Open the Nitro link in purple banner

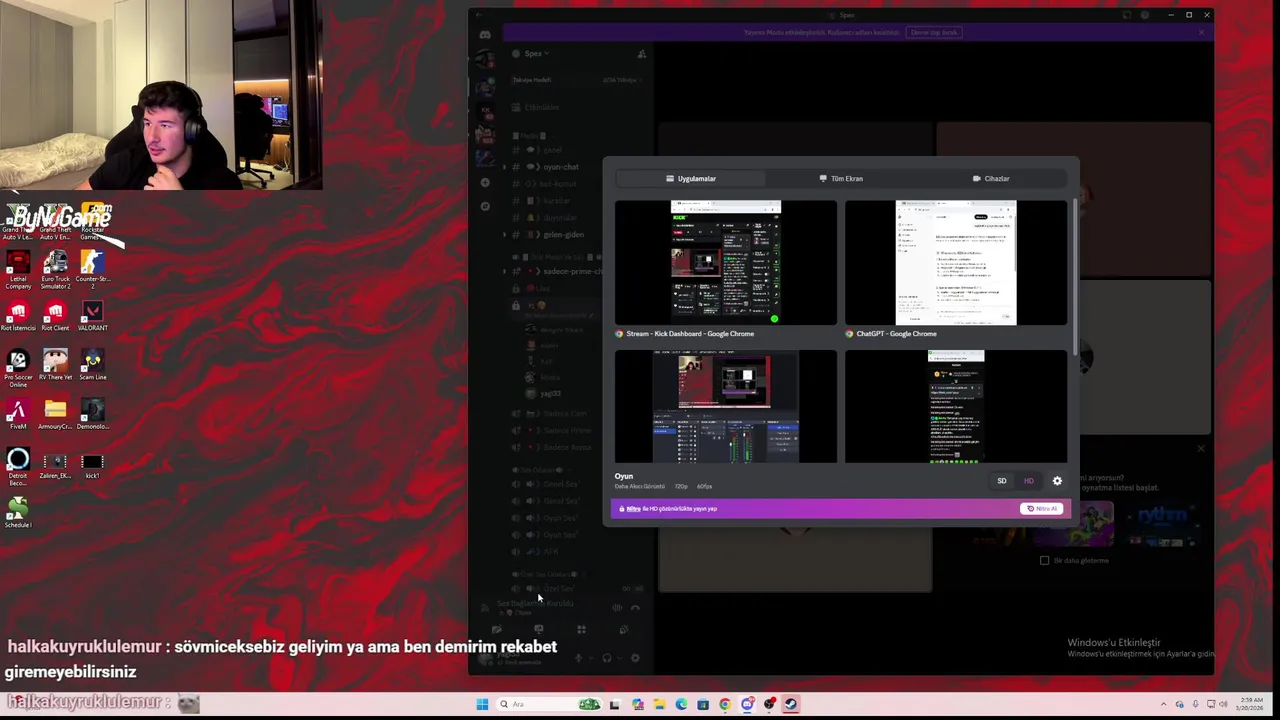[633, 509]
